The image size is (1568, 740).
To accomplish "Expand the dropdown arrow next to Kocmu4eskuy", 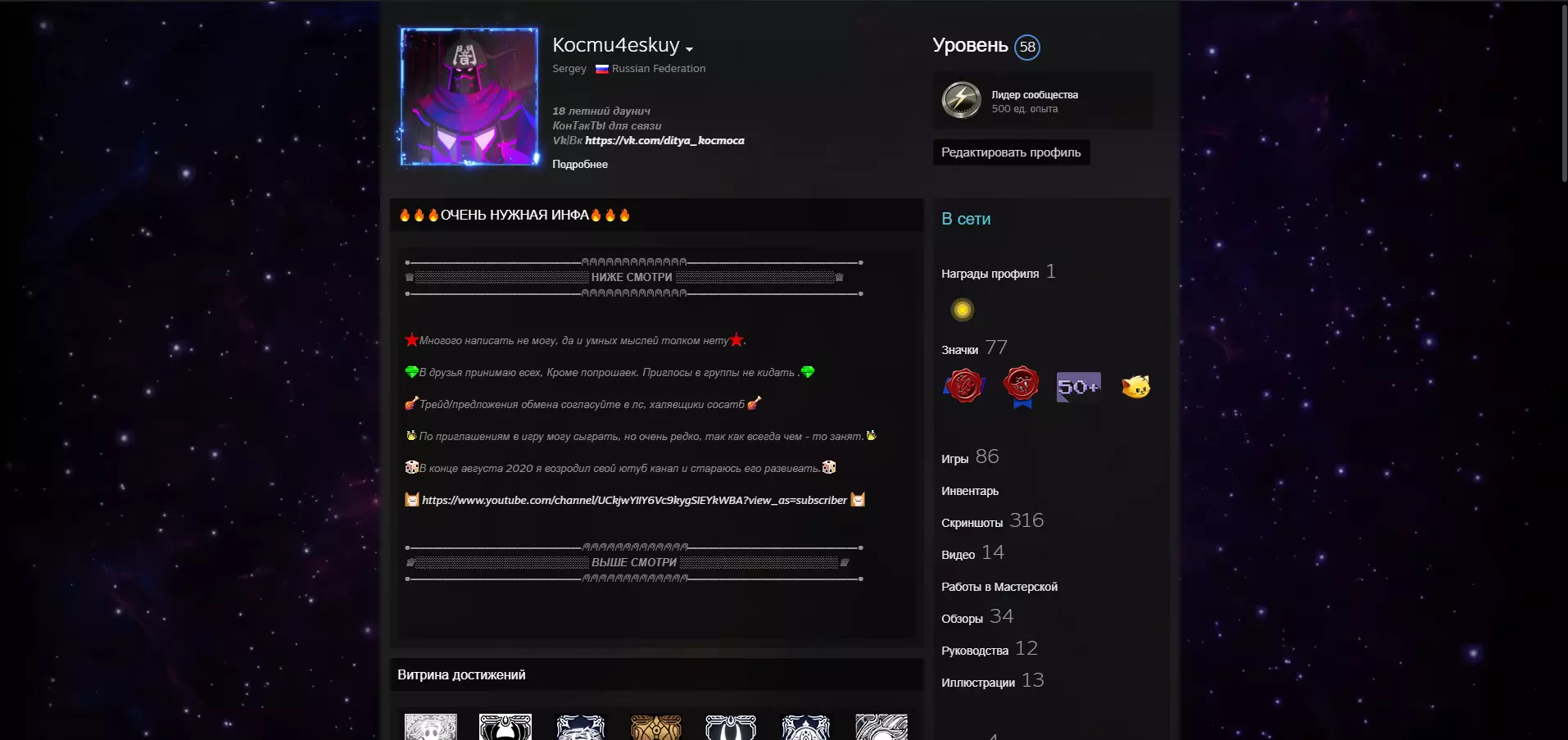I will [x=689, y=49].
